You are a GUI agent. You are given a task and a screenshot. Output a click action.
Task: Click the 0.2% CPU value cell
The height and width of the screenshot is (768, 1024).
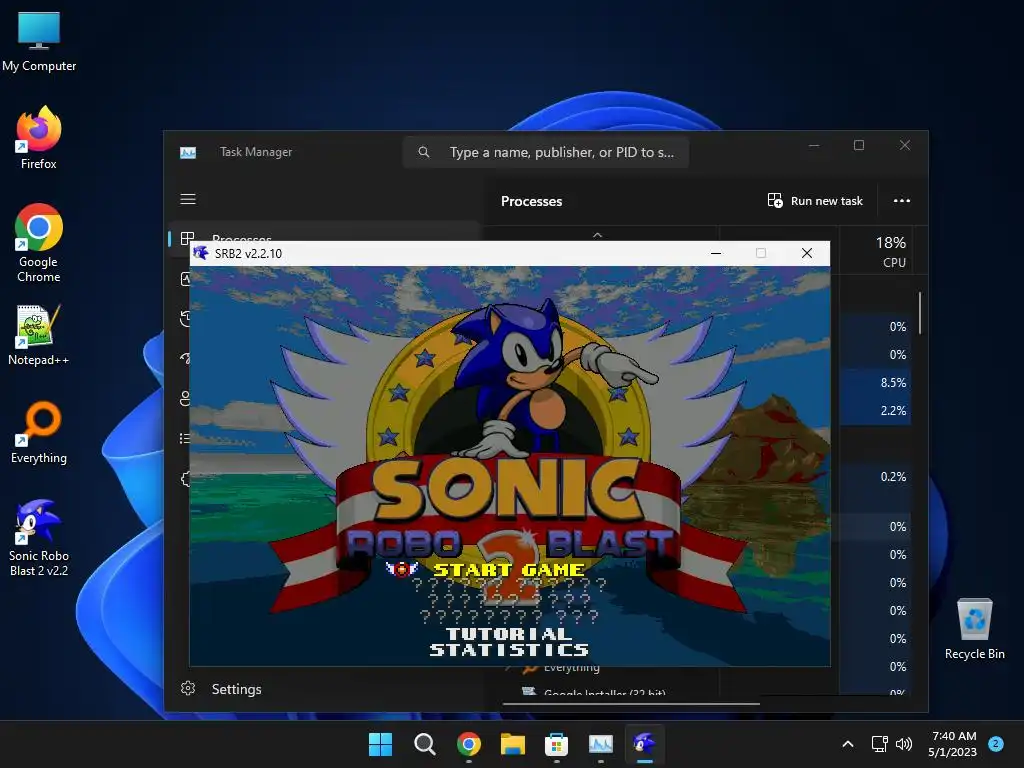click(x=875, y=477)
